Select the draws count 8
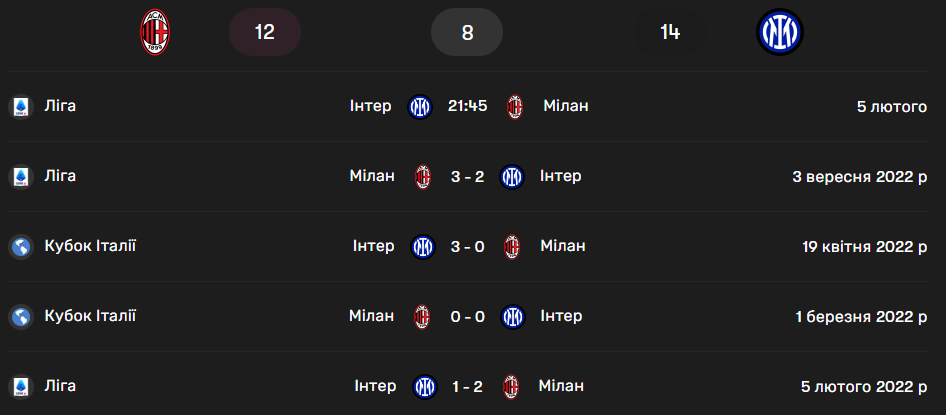The image size is (946, 415). click(x=467, y=33)
